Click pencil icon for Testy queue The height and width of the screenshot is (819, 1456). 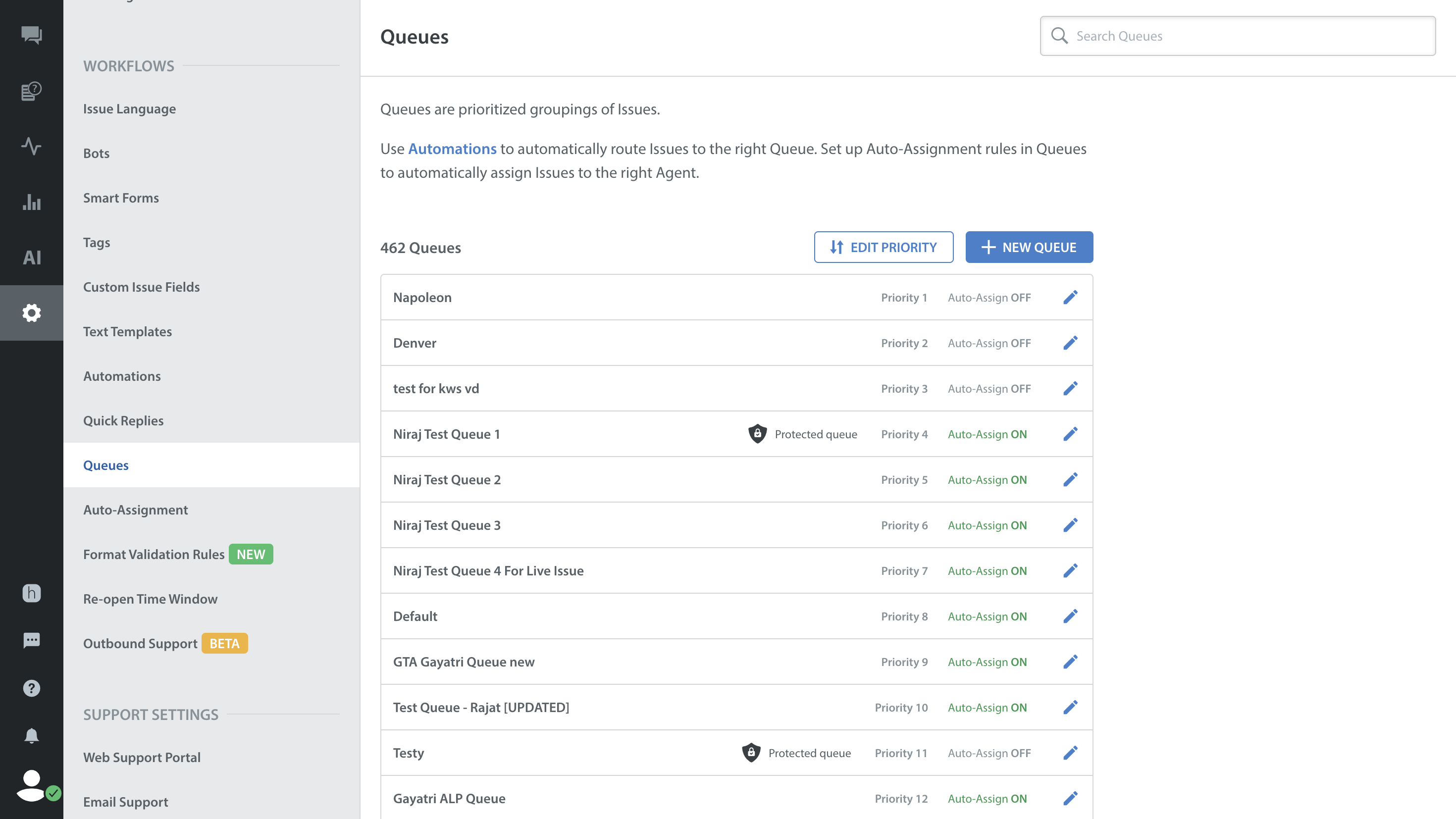point(1070,753)
